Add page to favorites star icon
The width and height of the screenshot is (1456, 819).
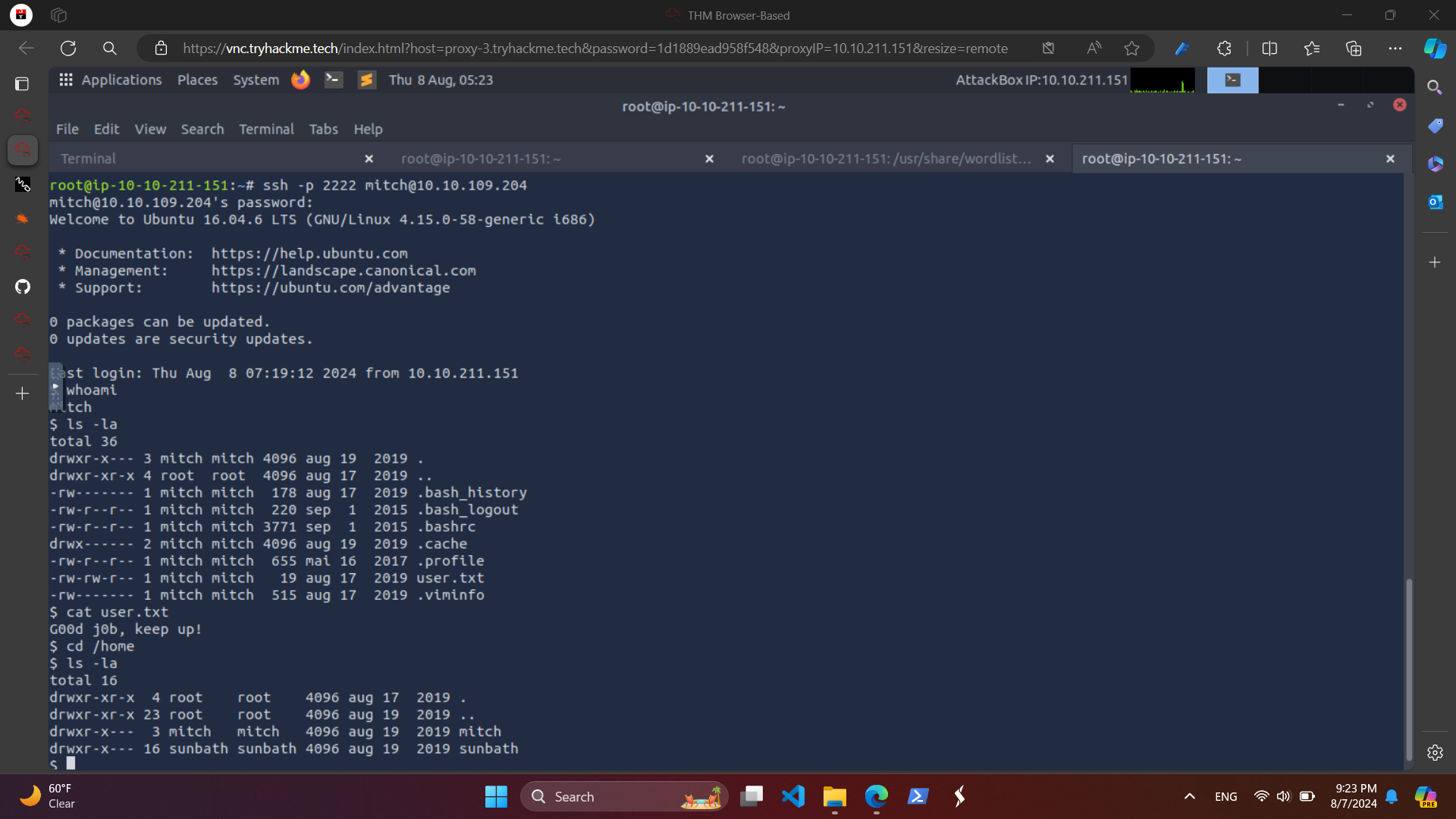tap(1132, 49)
